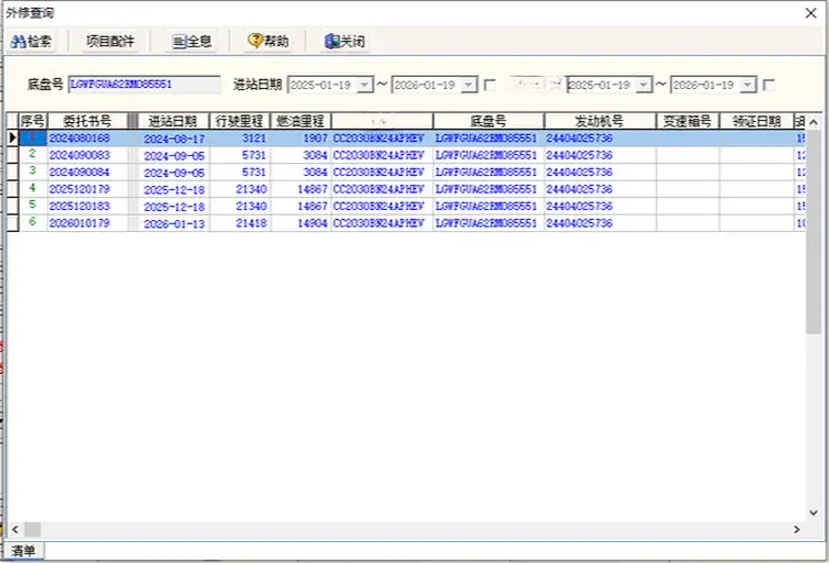The height and width of the screenshot is (563, 829).
Task: Click the row selector arrow for row 1
Action: (12, 138)
